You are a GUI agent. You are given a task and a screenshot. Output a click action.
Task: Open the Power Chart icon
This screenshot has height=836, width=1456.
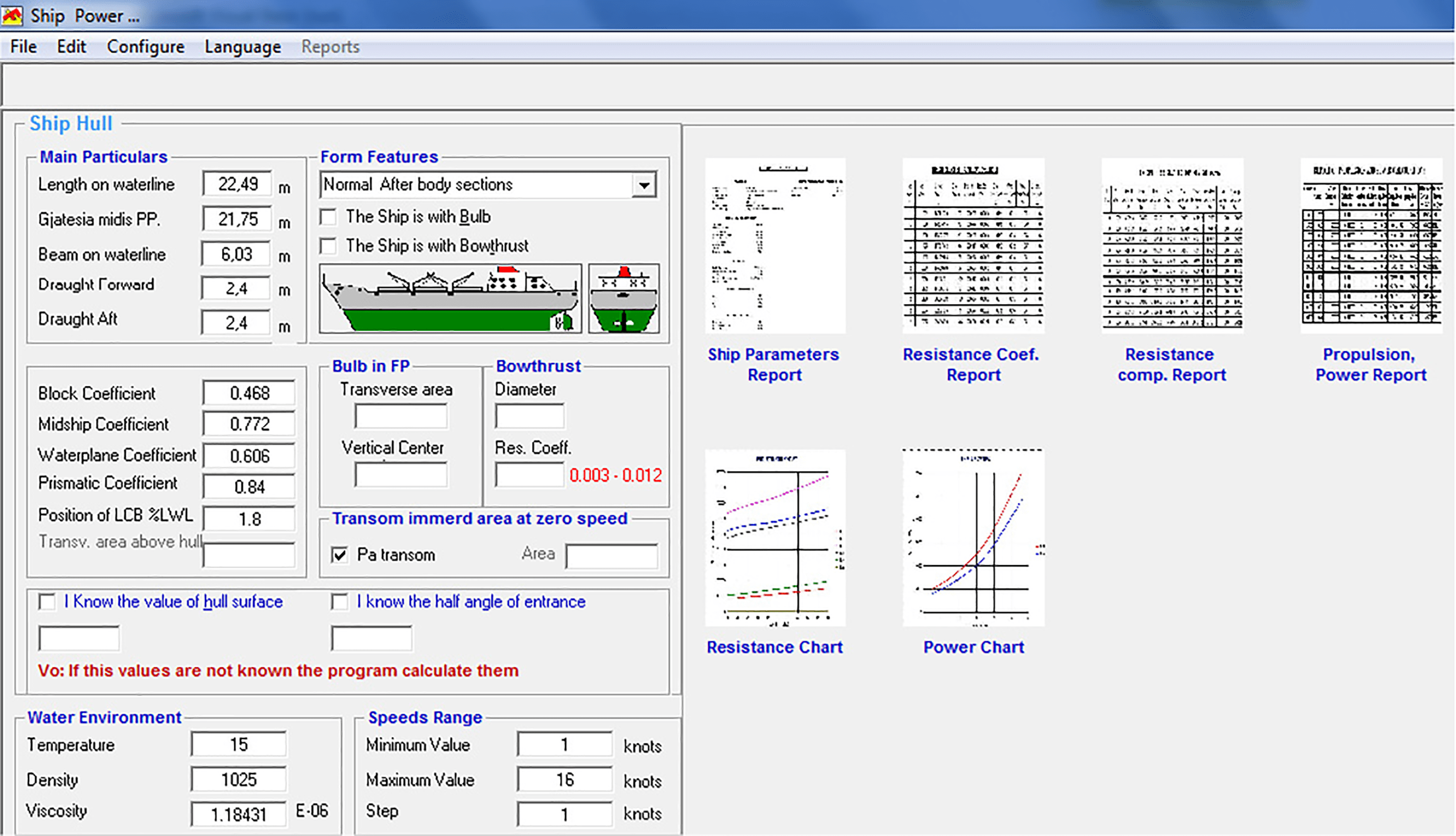click(x=973, y=538)
